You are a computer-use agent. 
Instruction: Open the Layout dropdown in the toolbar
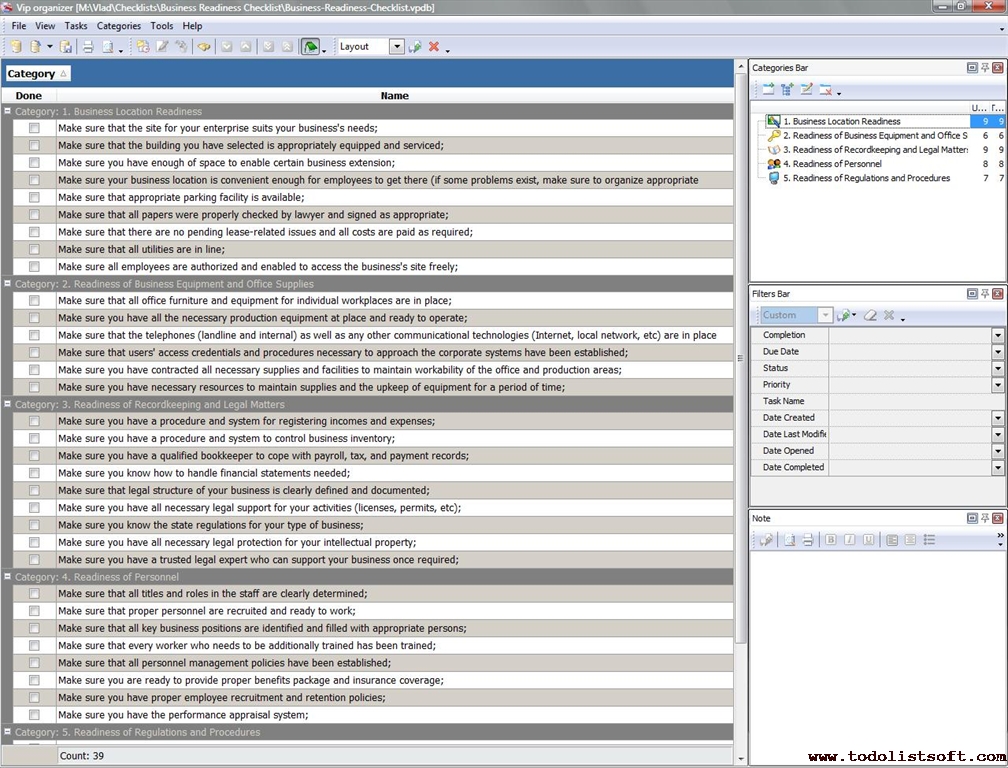point(396,47)
